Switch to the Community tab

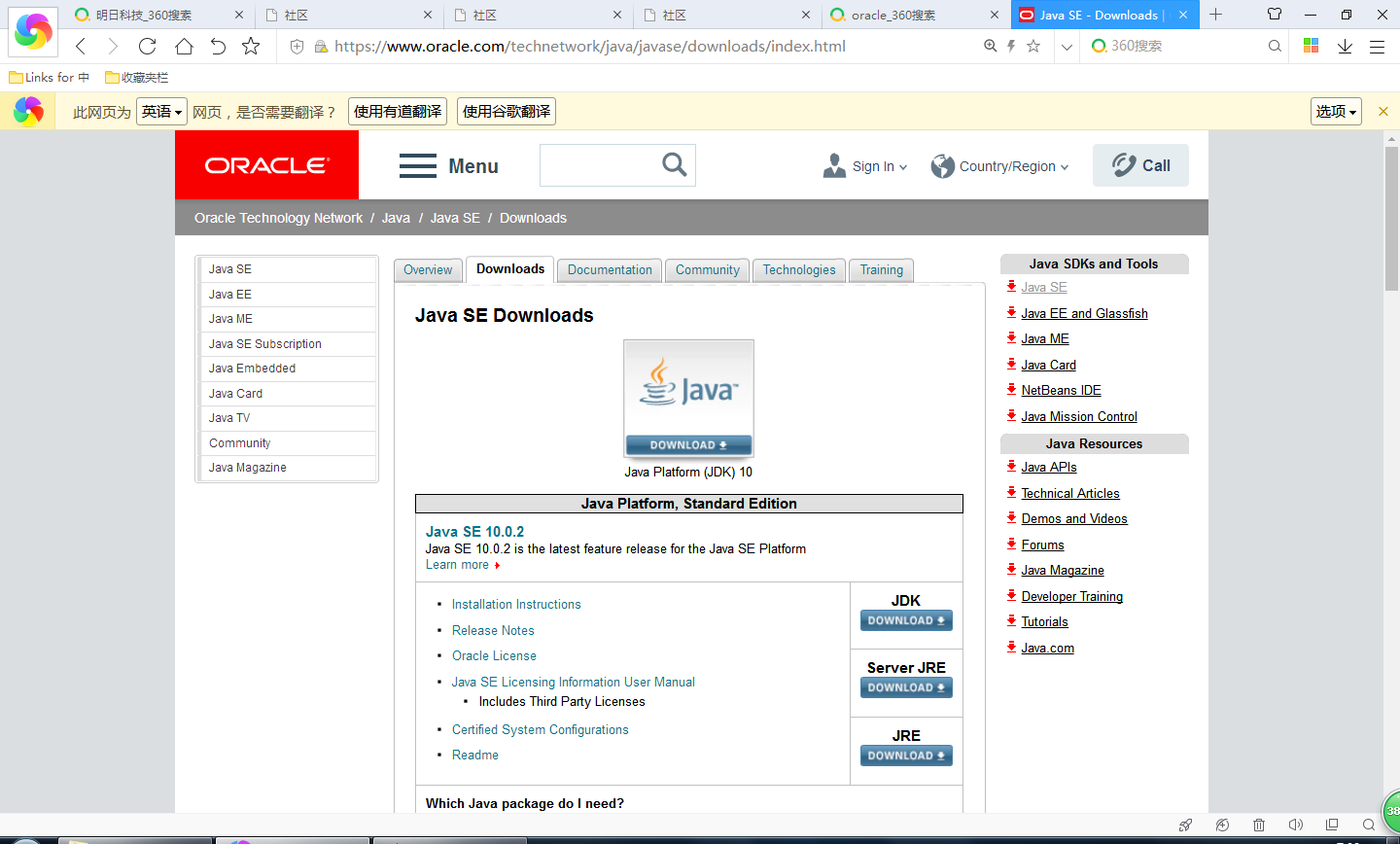(708, 270)
